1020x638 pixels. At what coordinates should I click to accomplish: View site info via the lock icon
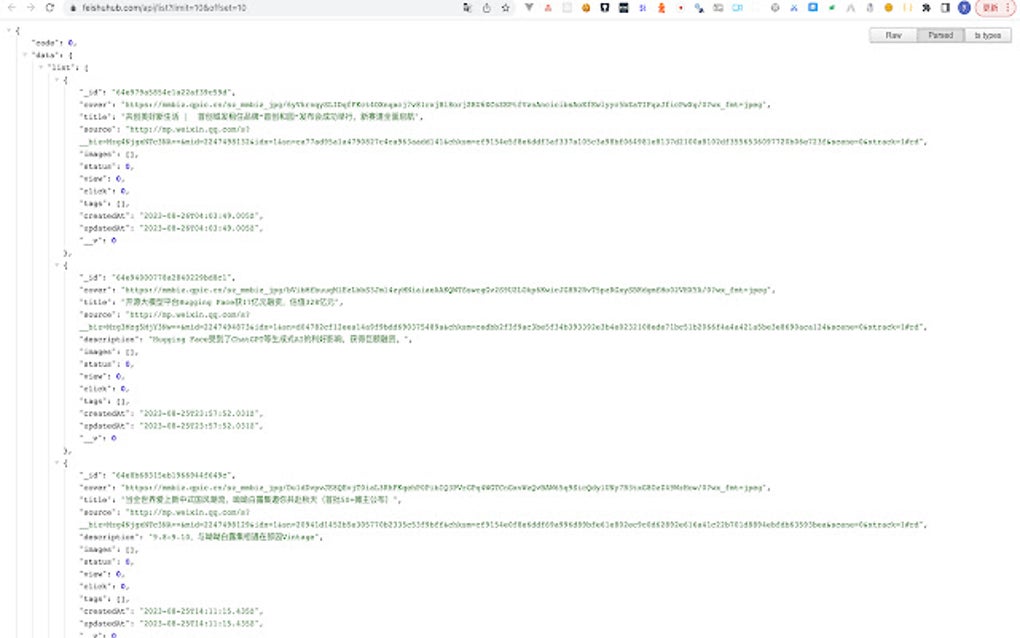pos(73,8)
